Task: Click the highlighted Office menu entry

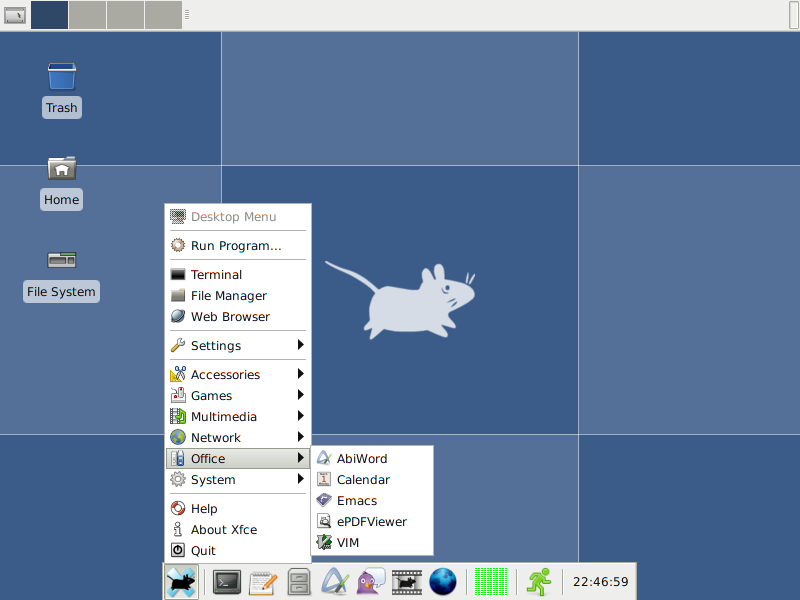Action: pos(238,458)
